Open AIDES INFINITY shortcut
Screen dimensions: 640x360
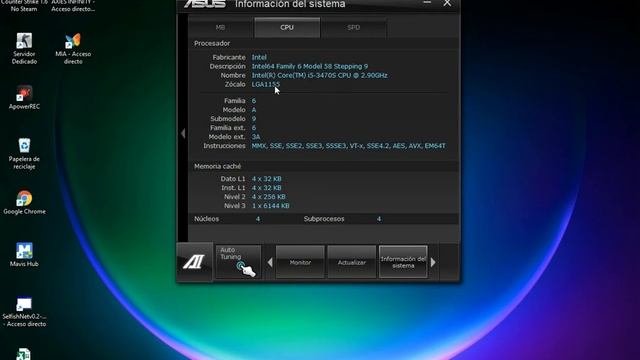(x=73, y=6)
